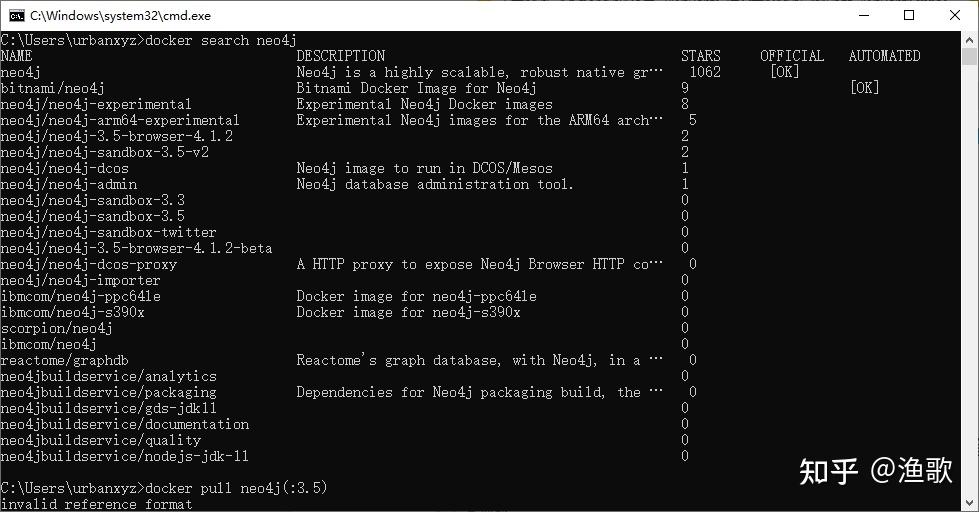Click the invalid reference format message

(x=96, y=504)
